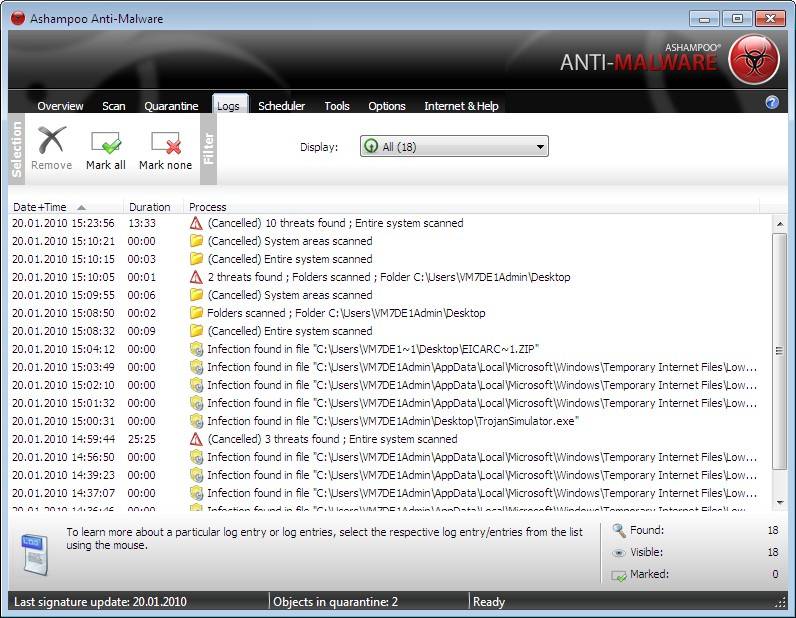
Task: Click the 25:25 duration cell
Action: [x=142, y=439]
